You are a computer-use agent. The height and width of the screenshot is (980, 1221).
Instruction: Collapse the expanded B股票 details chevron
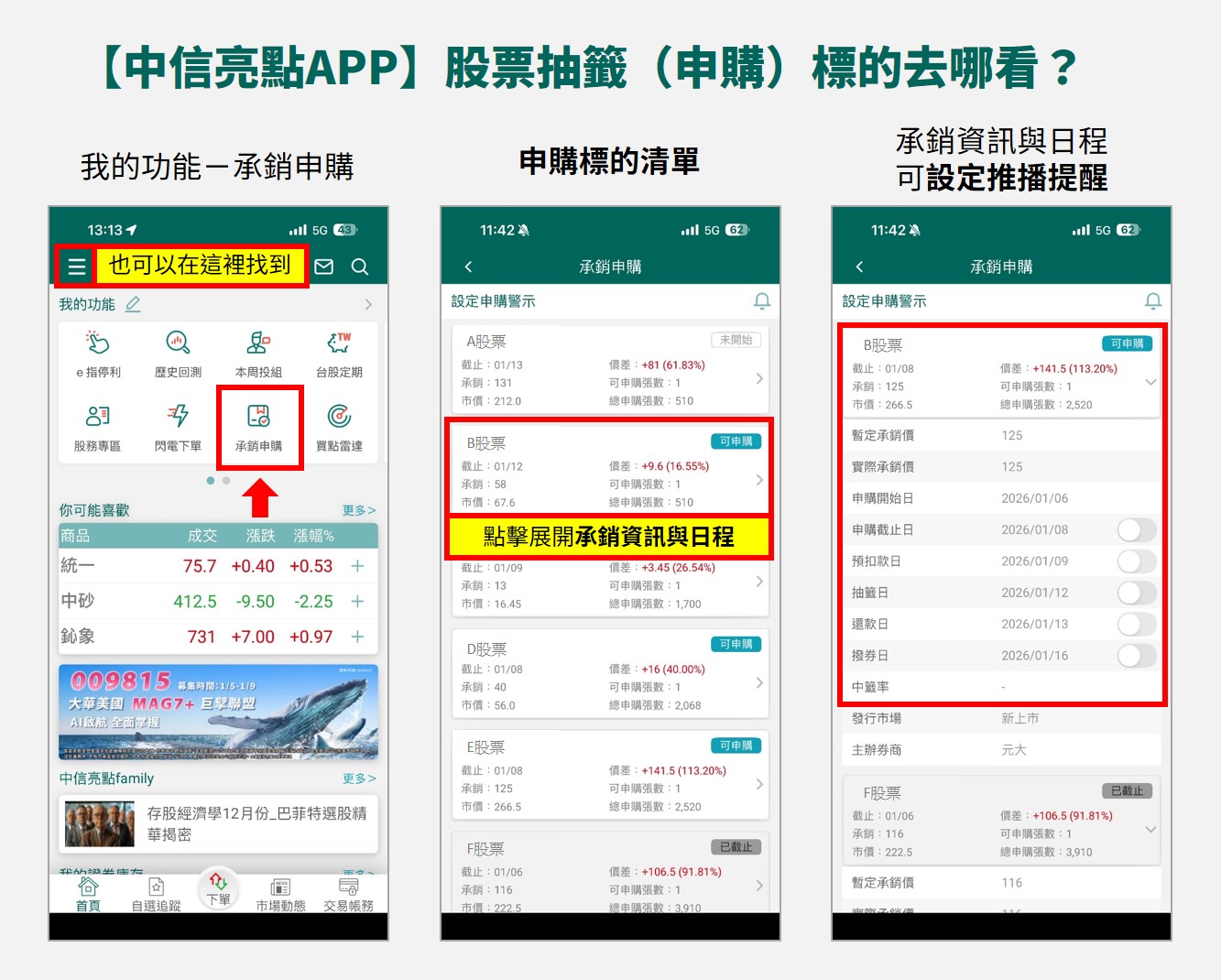(1150, 382)
